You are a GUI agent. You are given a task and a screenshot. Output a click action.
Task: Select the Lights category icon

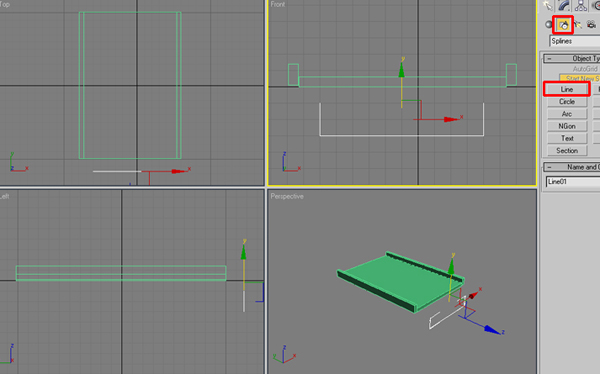pyautogui.click(x=577, y=25)
